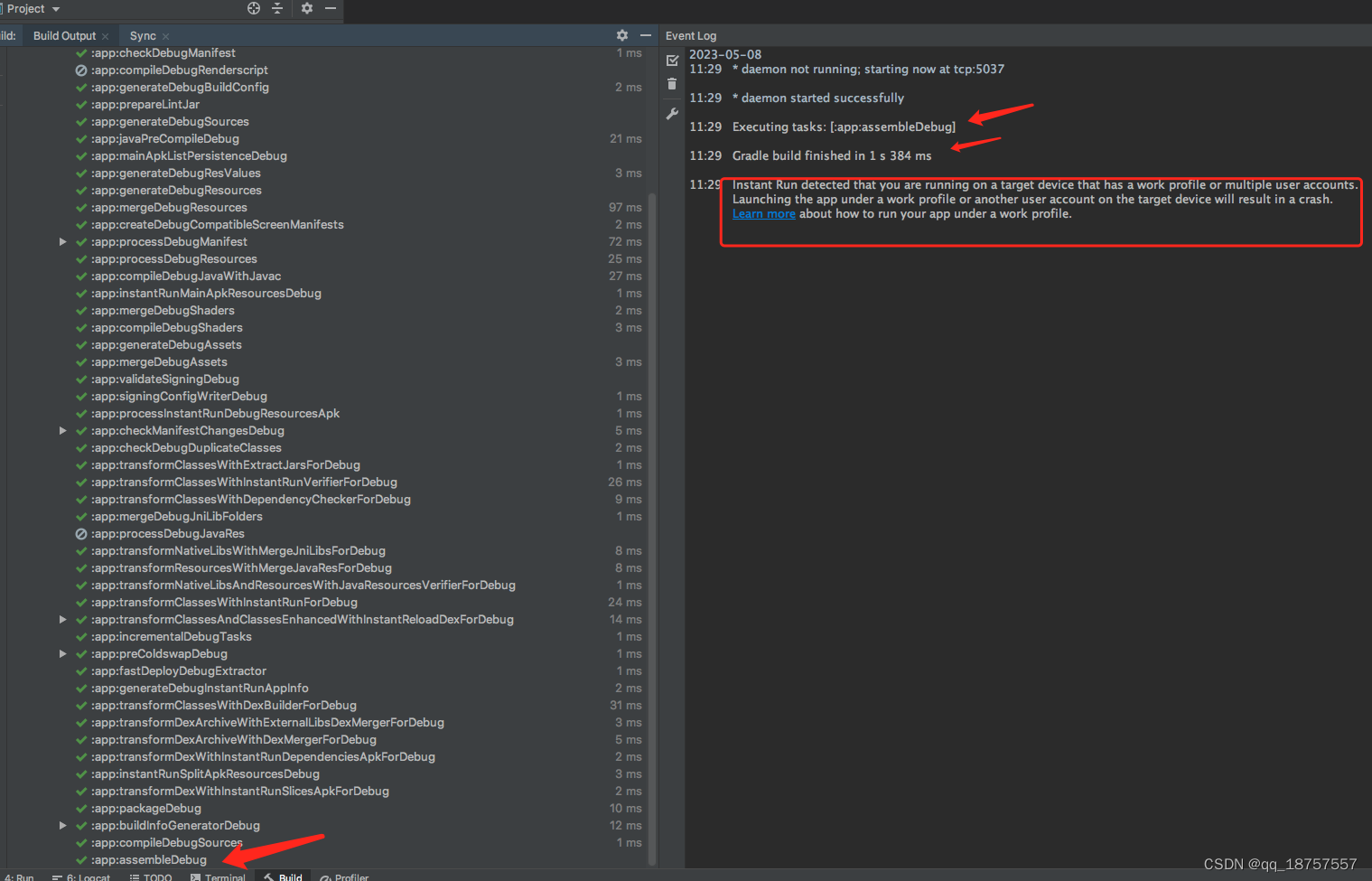Clear all events with the trash icon
The height and width of the screenshot is (881, 1372).
tap(672, 83)
